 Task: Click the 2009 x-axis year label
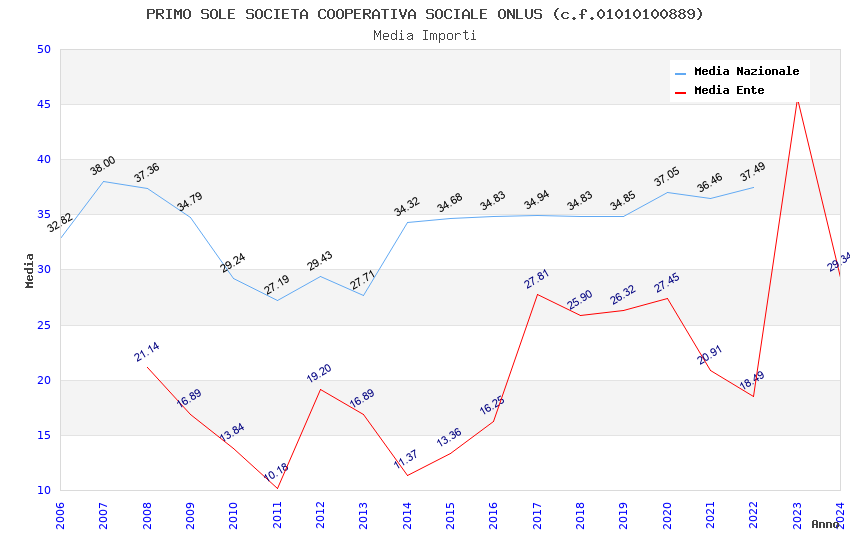190,515
